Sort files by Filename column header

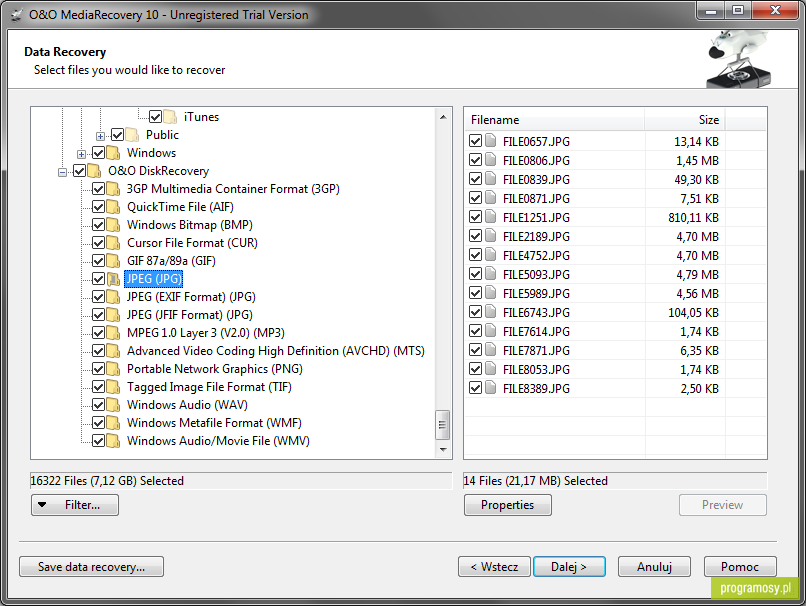554,120
